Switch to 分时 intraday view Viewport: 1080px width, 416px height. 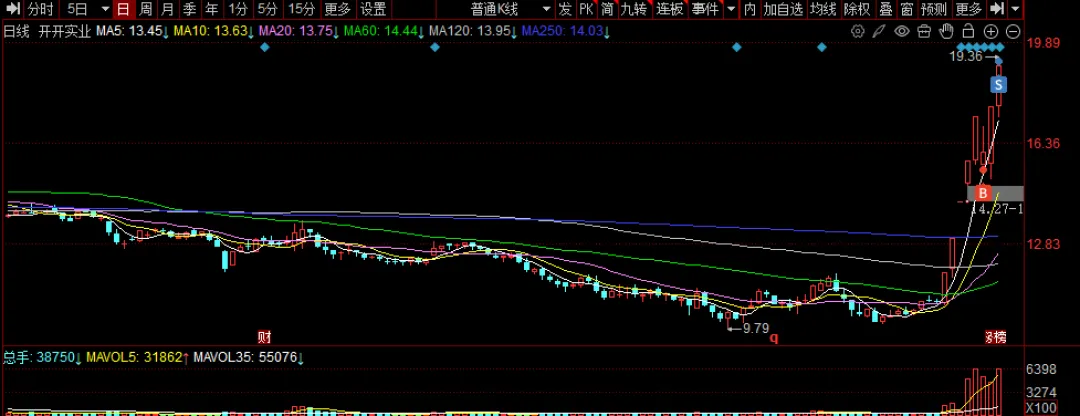click(x=41, y=10)
